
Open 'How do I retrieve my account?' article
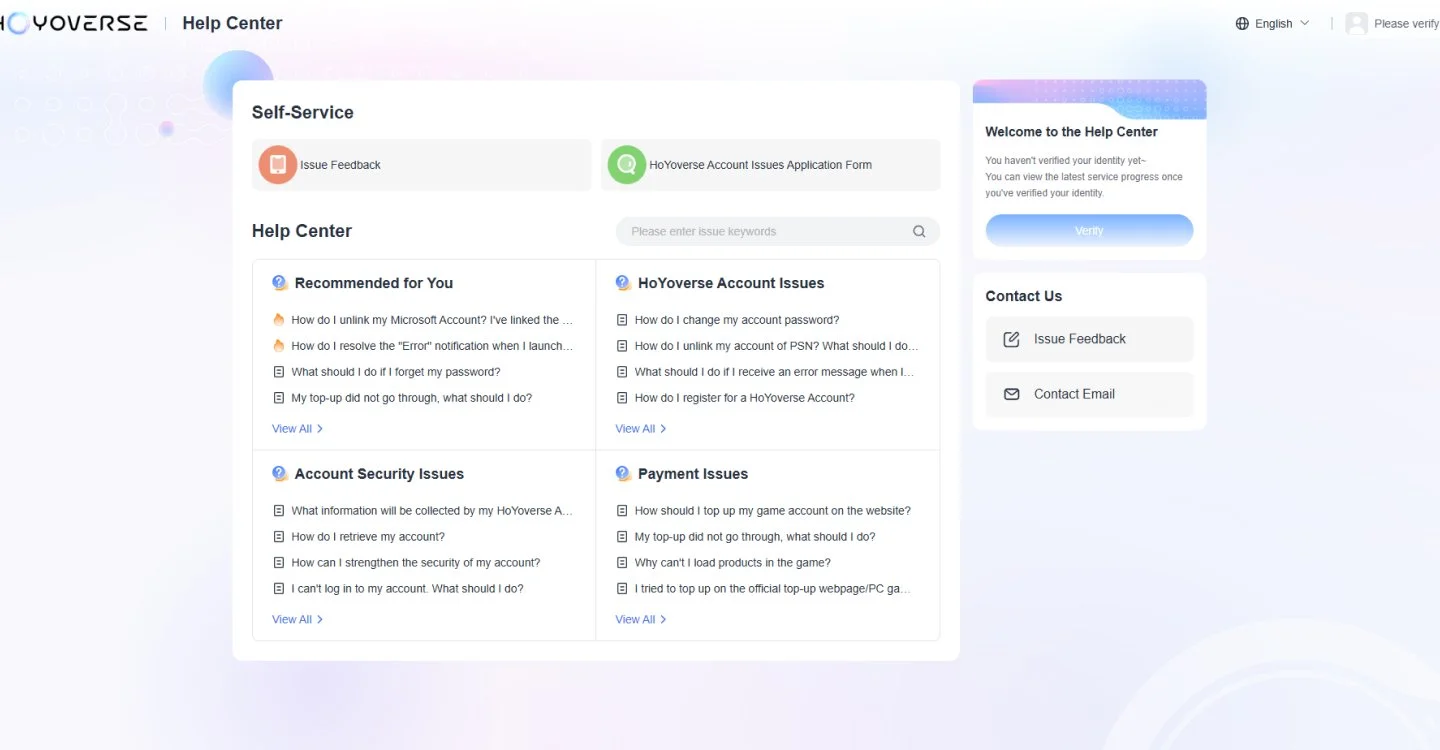pos(368,537)
